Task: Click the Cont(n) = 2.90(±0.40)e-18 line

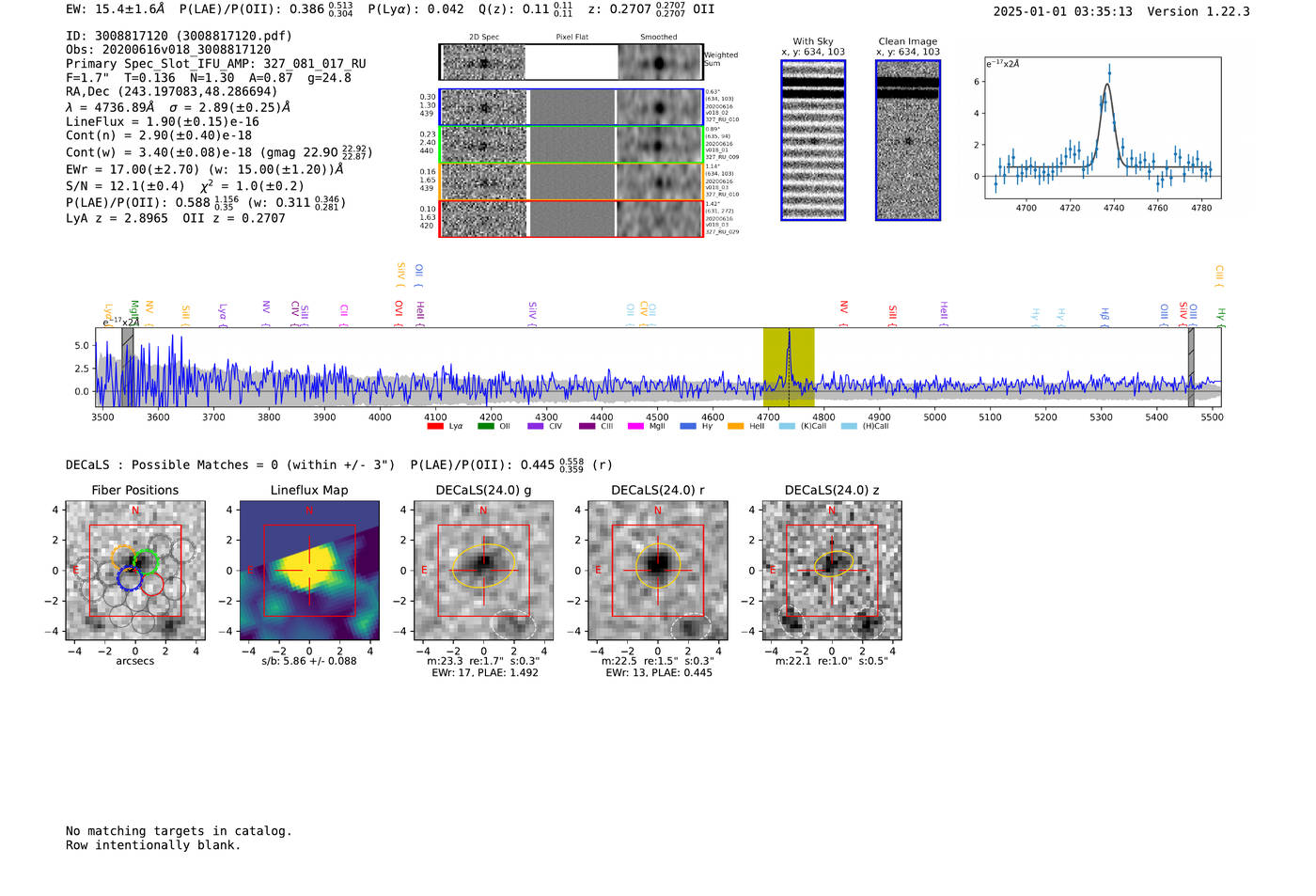Action: tap(159, 135)
